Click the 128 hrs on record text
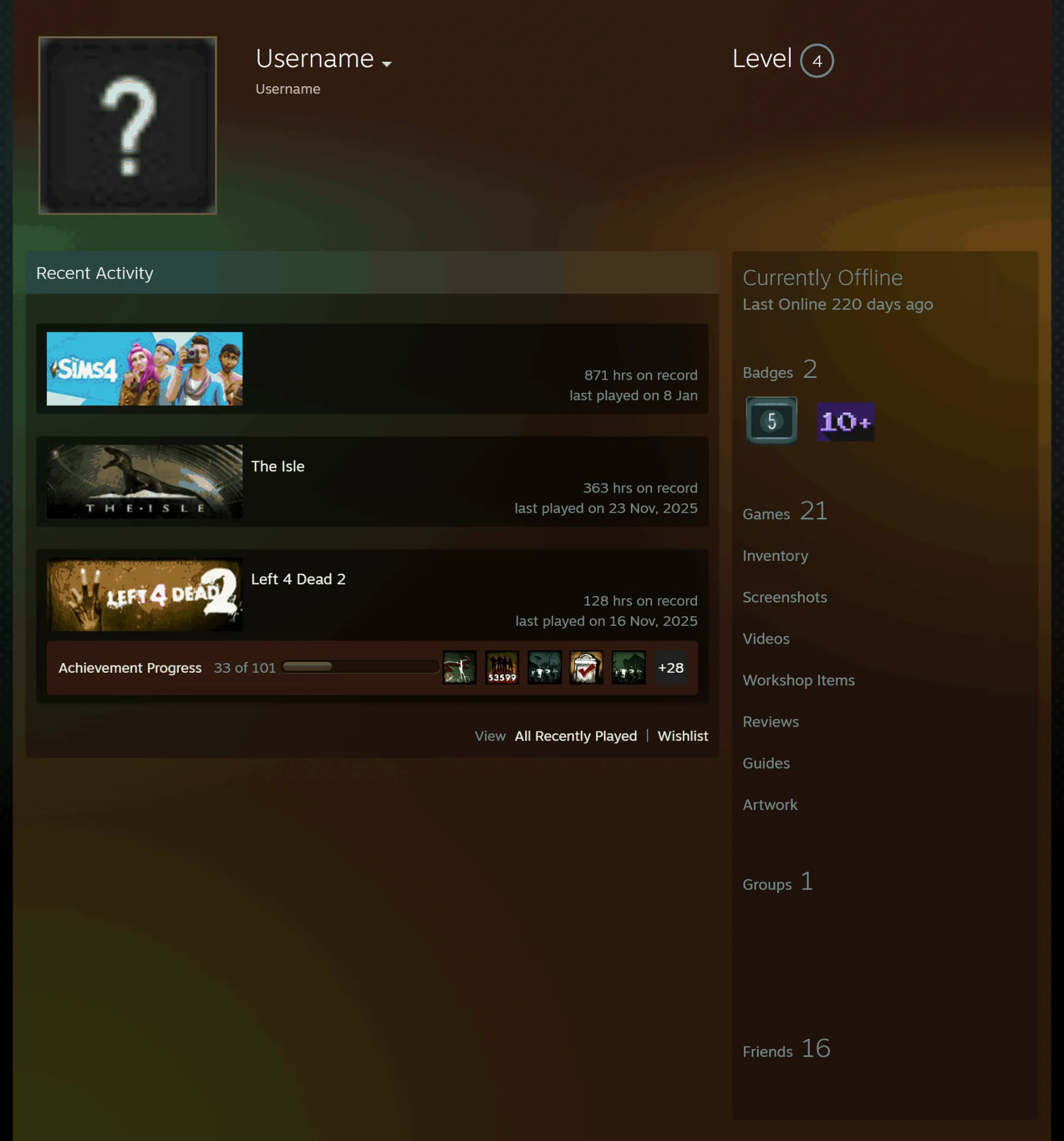The height and width of the screenshot is (1141, 1064). click(640, 601)
